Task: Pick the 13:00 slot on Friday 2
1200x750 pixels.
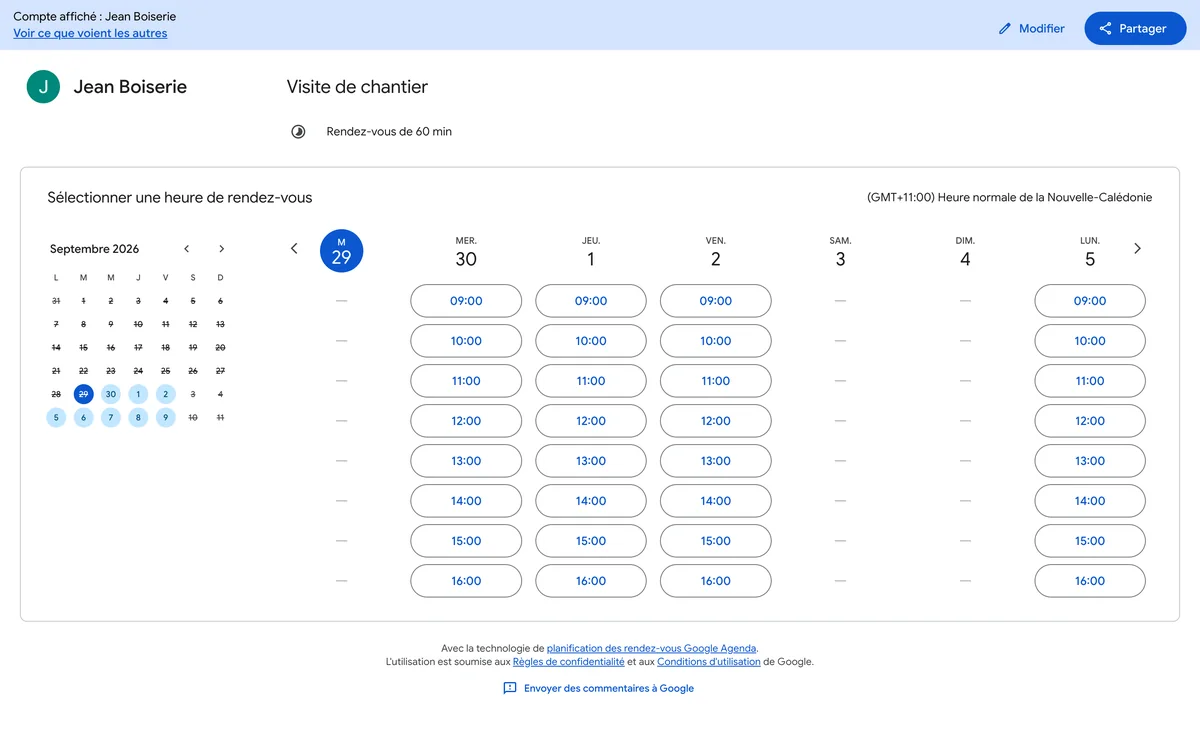Action: pos(716,461)
